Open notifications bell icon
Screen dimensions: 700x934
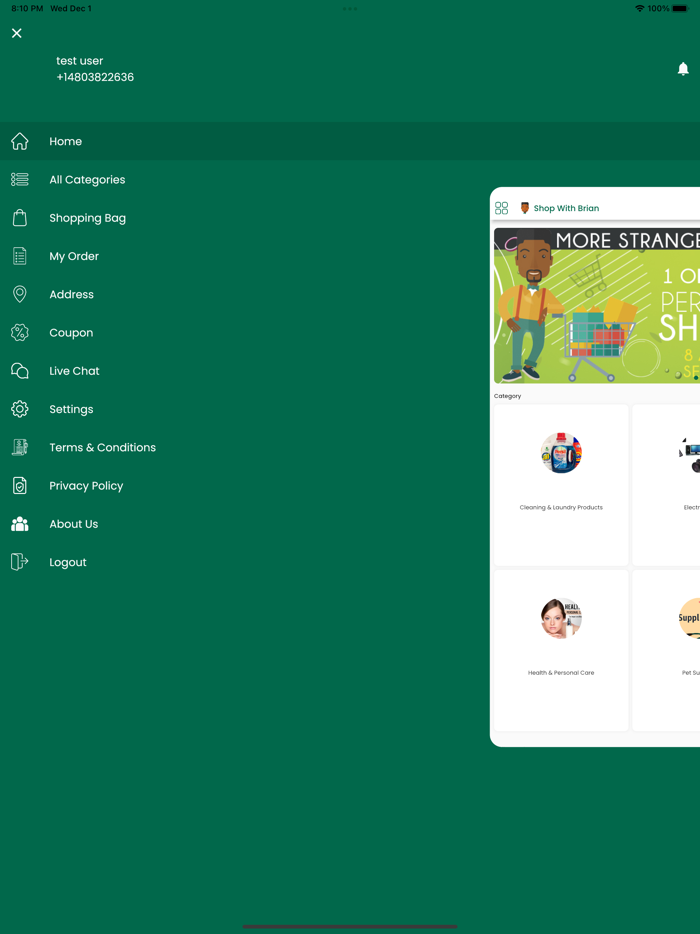(x=683, y=69)
